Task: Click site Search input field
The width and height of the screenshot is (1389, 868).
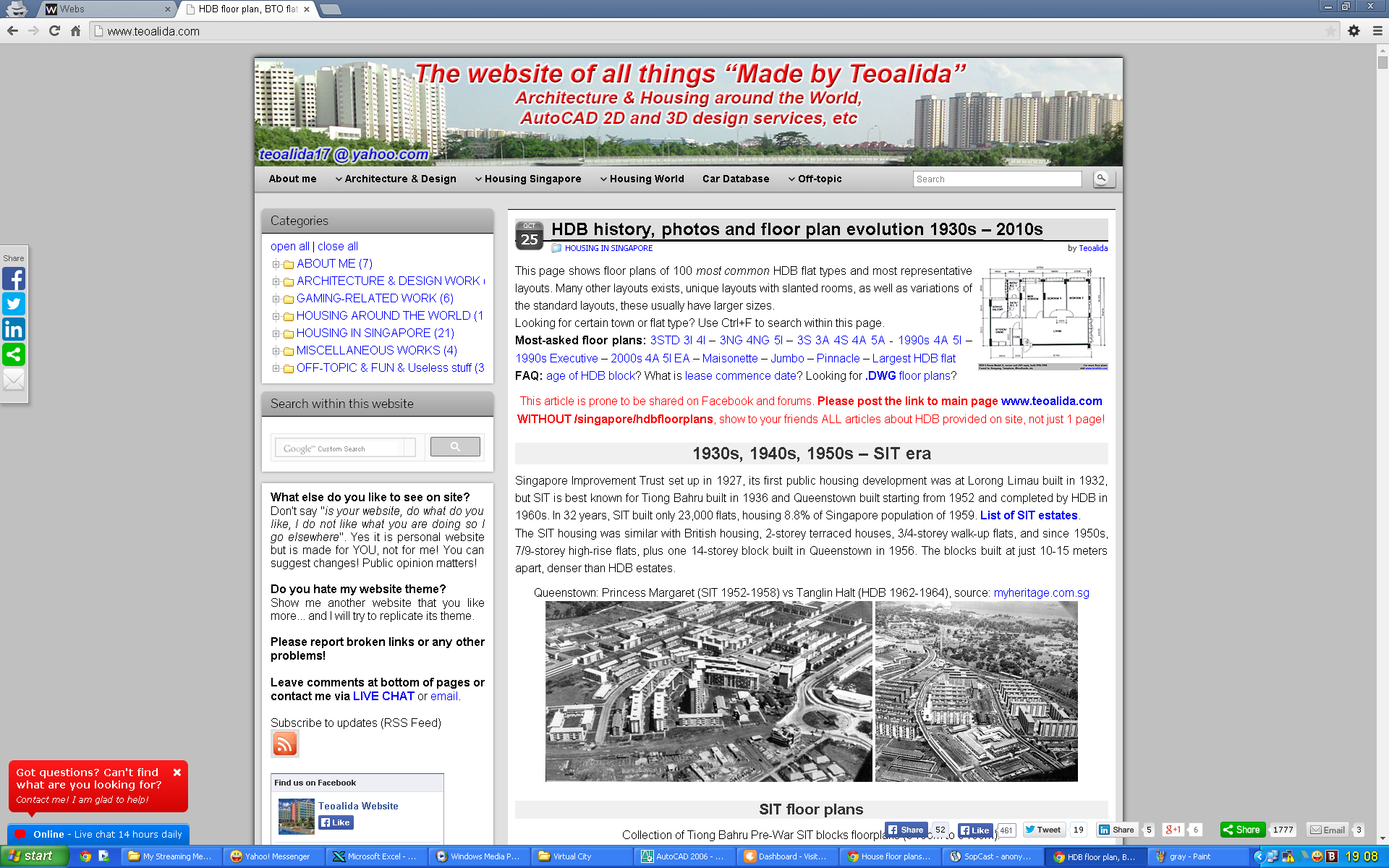Action: click(x=997, y=179)
